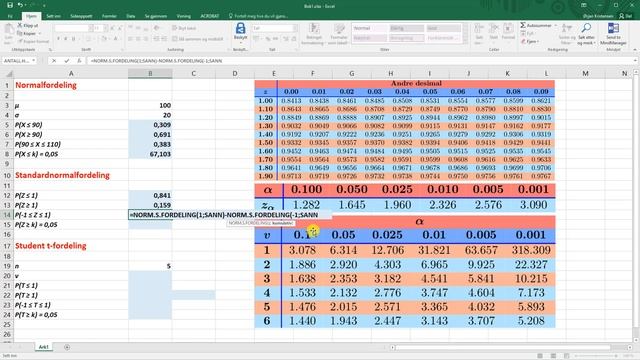Click Formater som tabell icon
Viewport: 640px width, 360px height.
(x=339, y=29)
